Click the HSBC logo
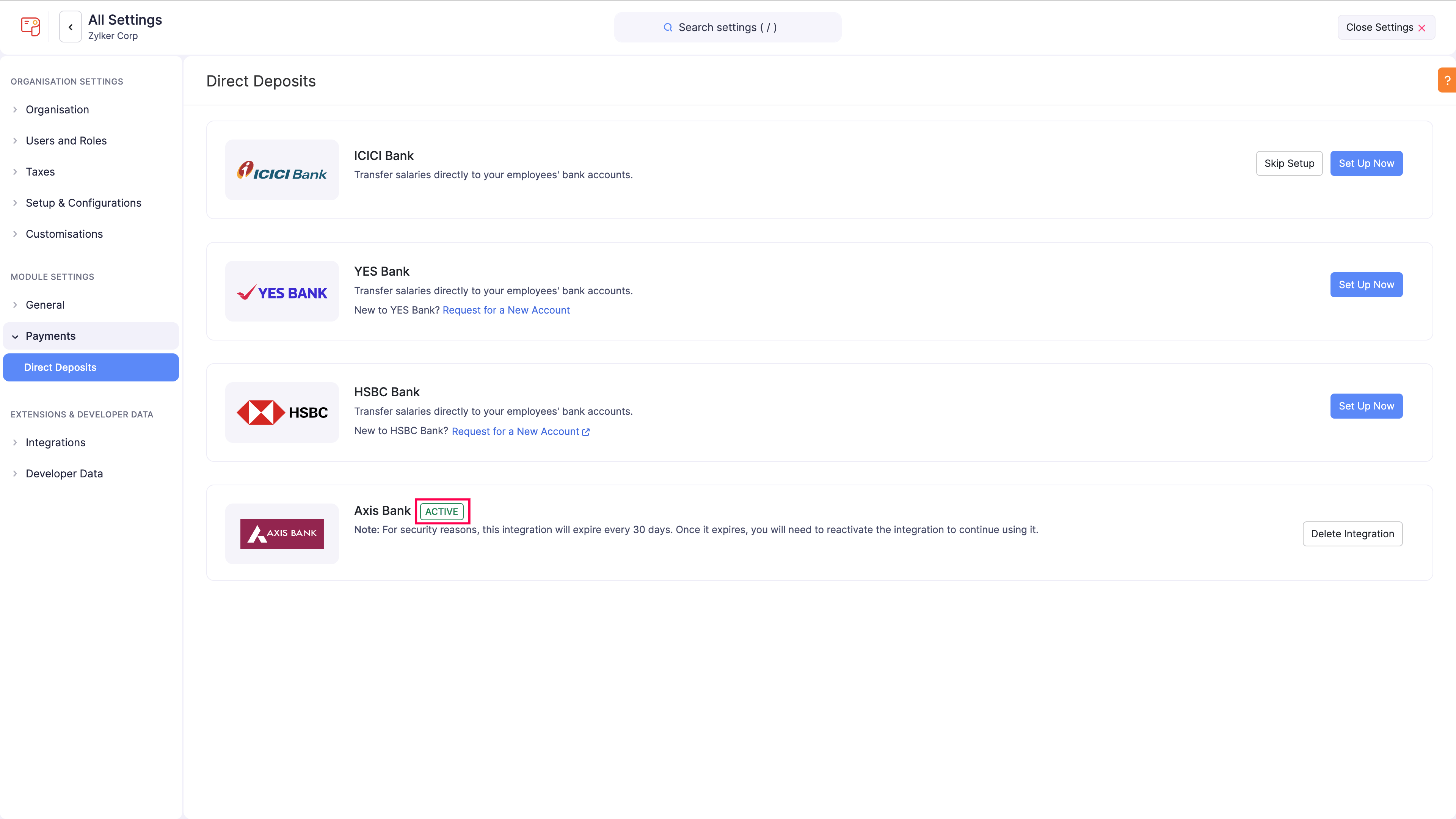Screen dimensions: 1456x819 click(x=282, y=413)
